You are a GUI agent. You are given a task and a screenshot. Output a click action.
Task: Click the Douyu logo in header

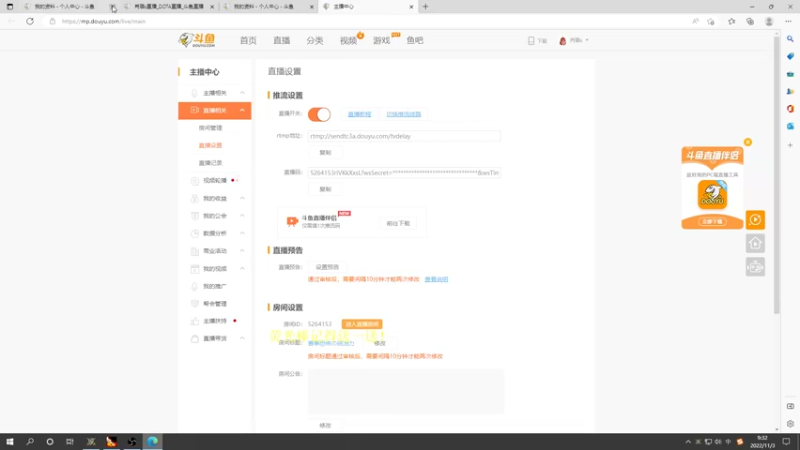point(197,40)
